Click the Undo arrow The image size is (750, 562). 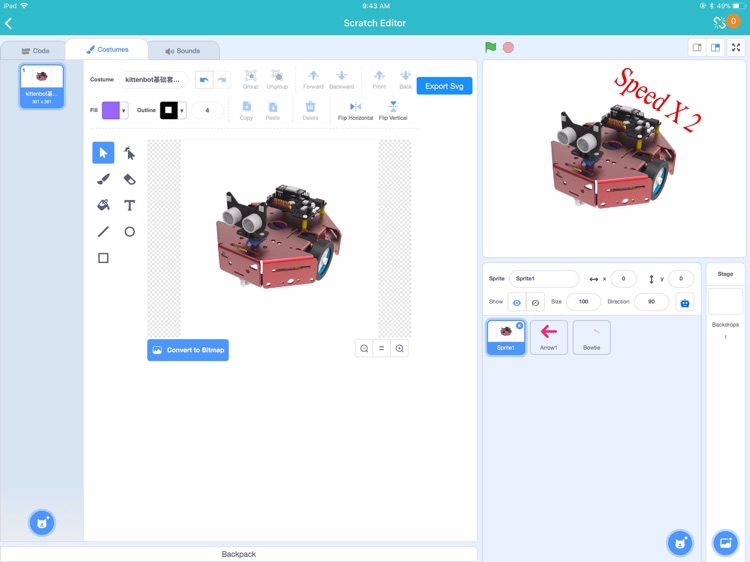coord(204,80)
